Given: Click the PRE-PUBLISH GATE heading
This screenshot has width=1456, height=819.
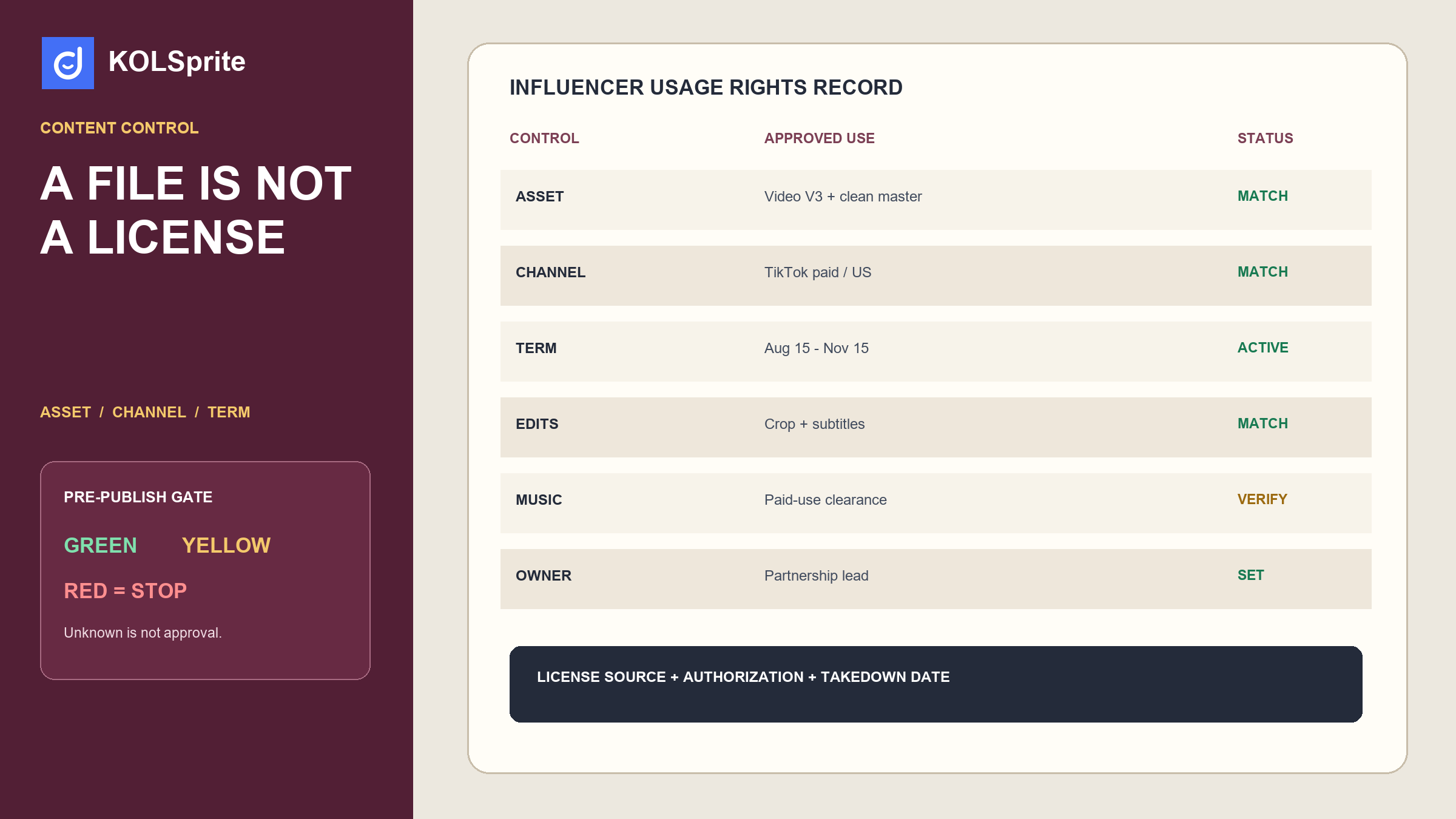Looking at the screenshot, I should (138, 497).
